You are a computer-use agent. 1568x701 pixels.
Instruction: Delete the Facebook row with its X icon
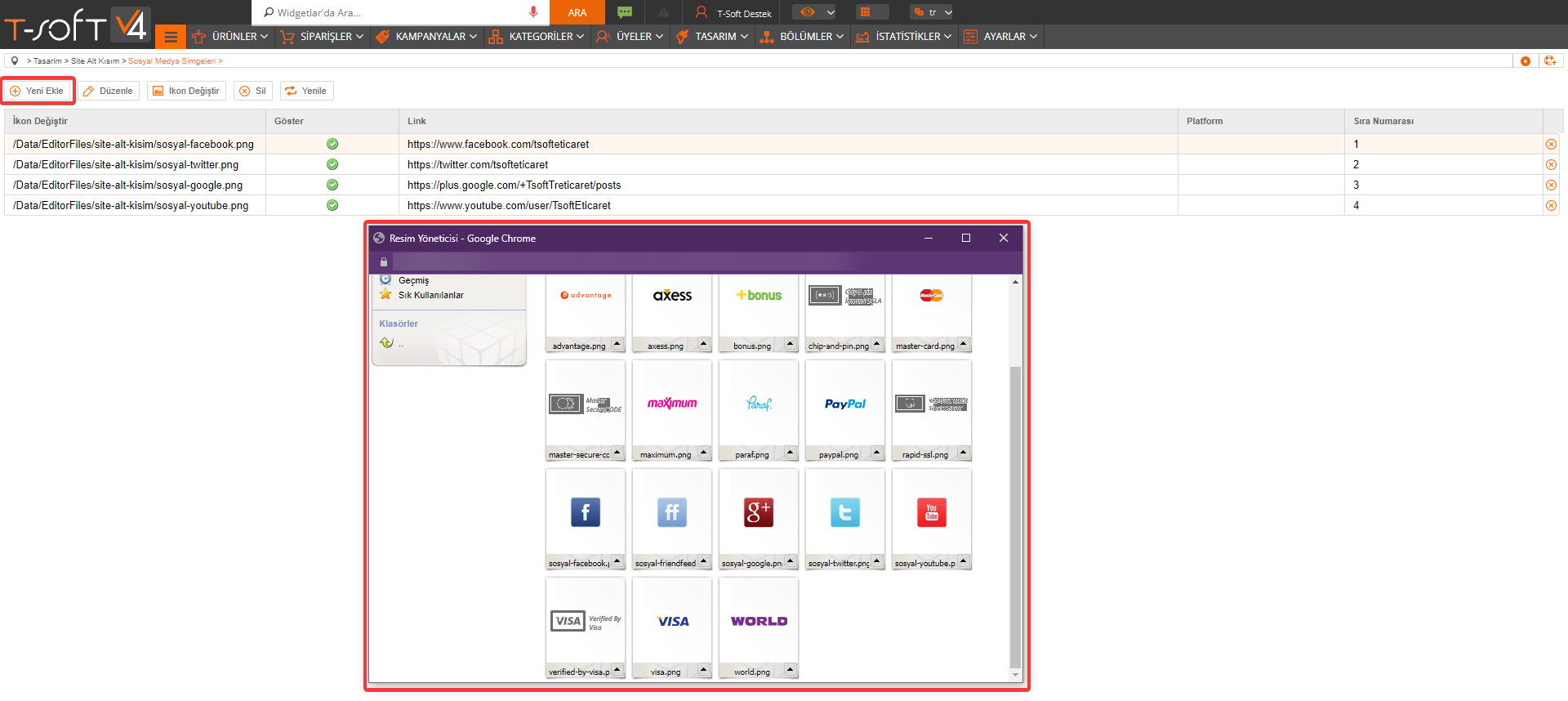point(1551,145)
